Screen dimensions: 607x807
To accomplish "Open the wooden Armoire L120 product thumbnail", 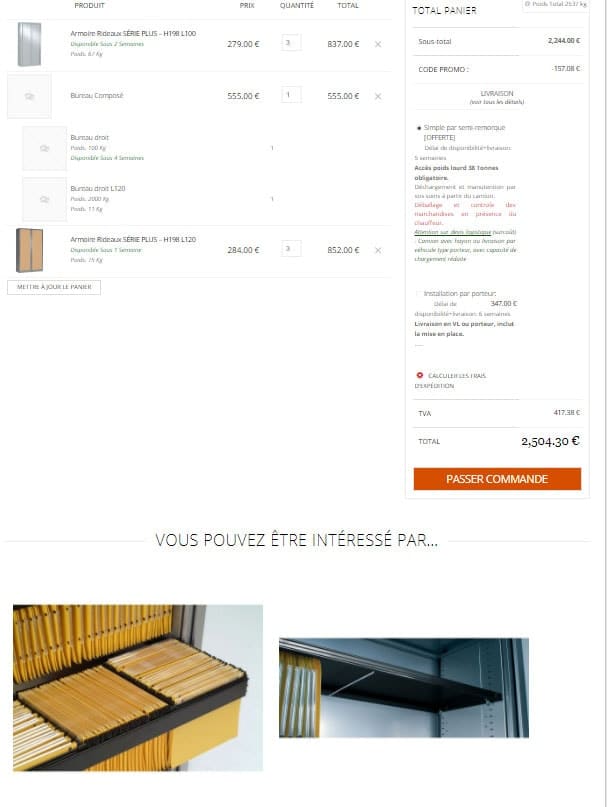I will (29, 250).
